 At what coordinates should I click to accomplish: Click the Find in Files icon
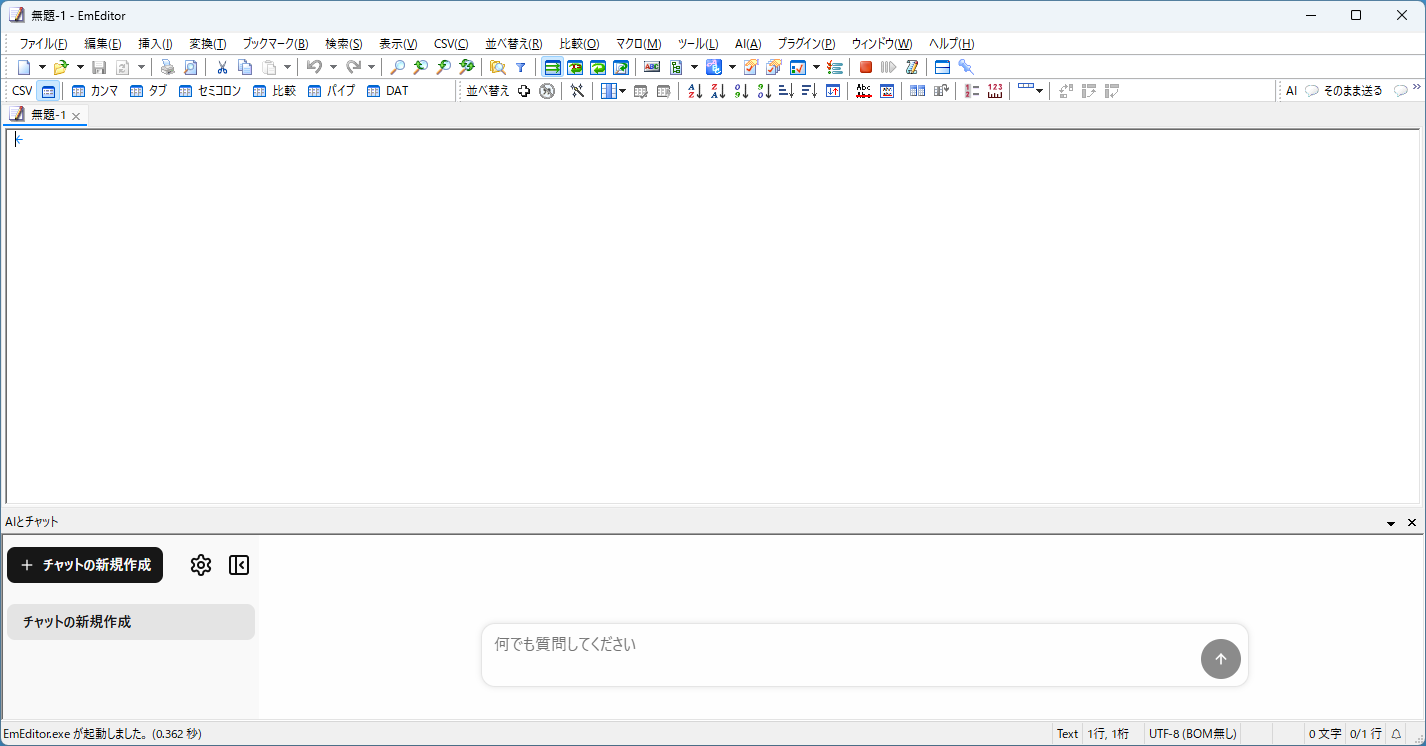click(497, 67)
